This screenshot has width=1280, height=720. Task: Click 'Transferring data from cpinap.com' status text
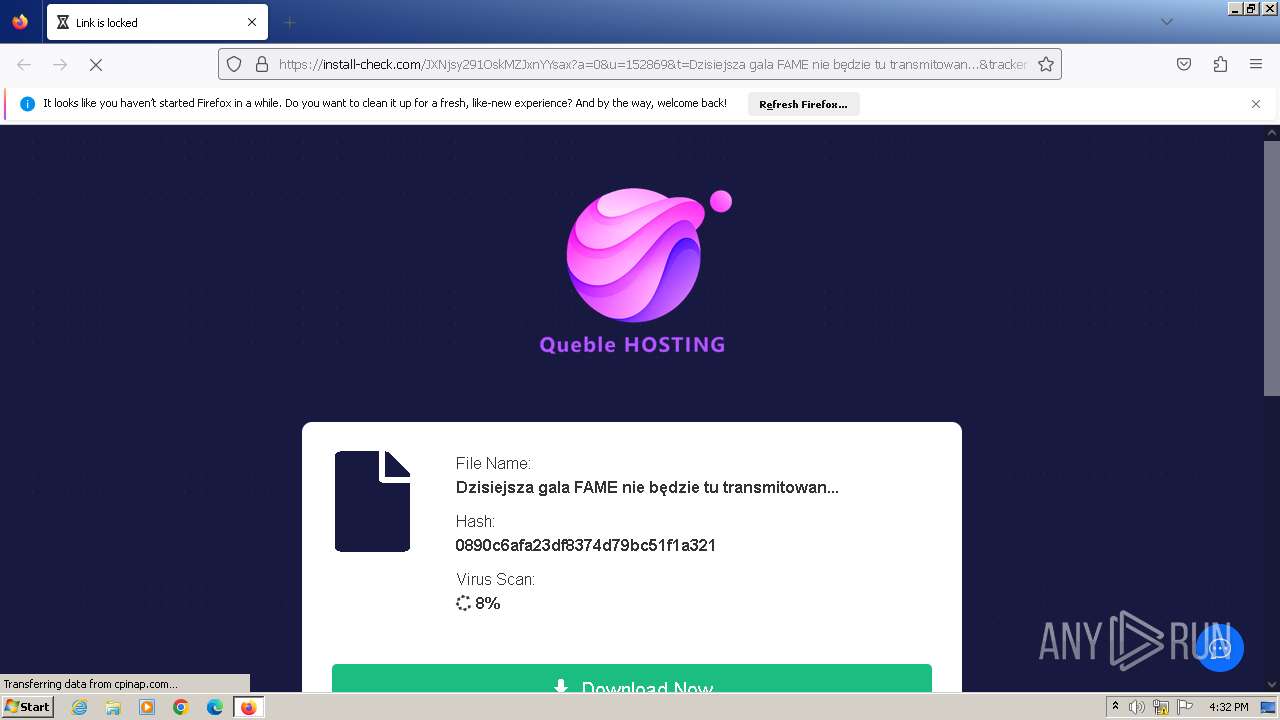pyautogui.click(x=91, y=684)
